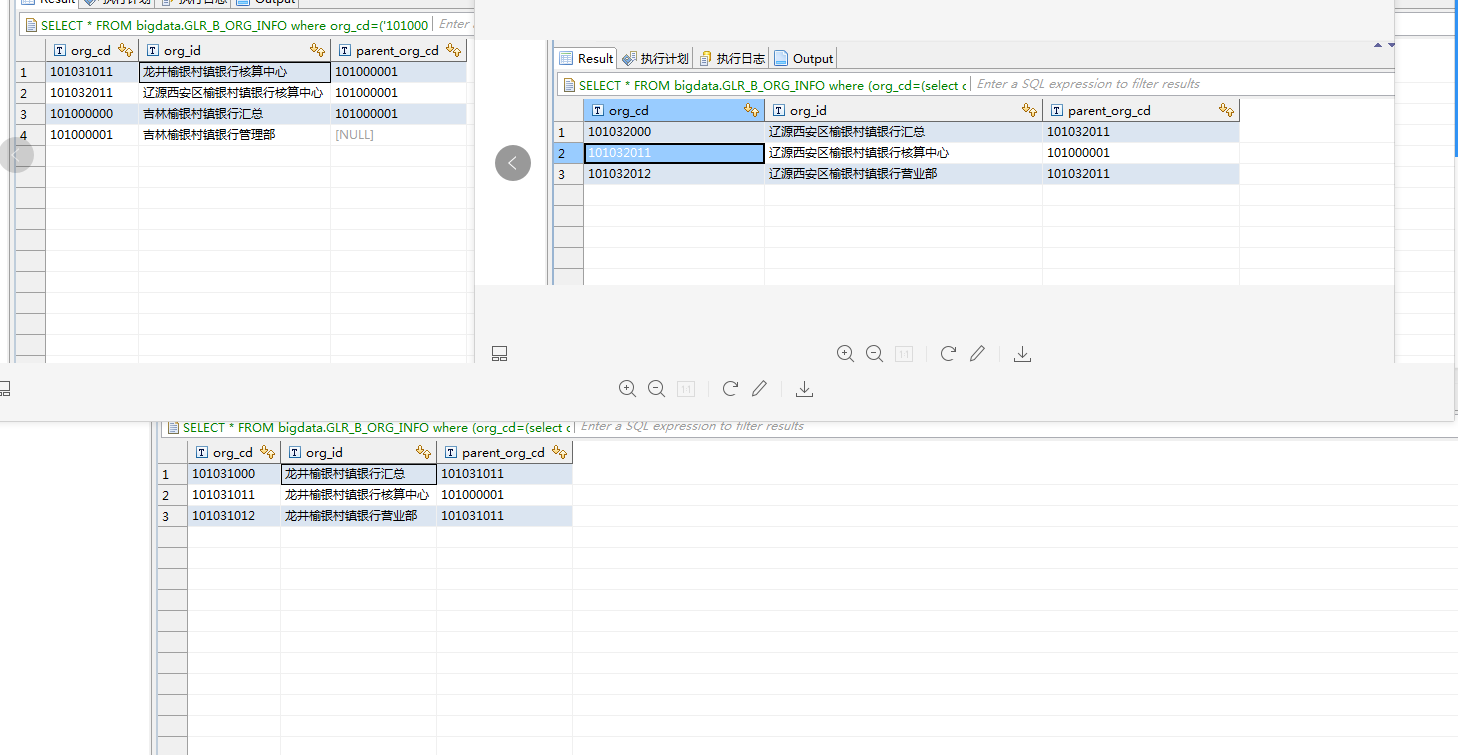
Task: Sort org_cd column in 辽源西安区 results table
Action: [x=751, y=111]
